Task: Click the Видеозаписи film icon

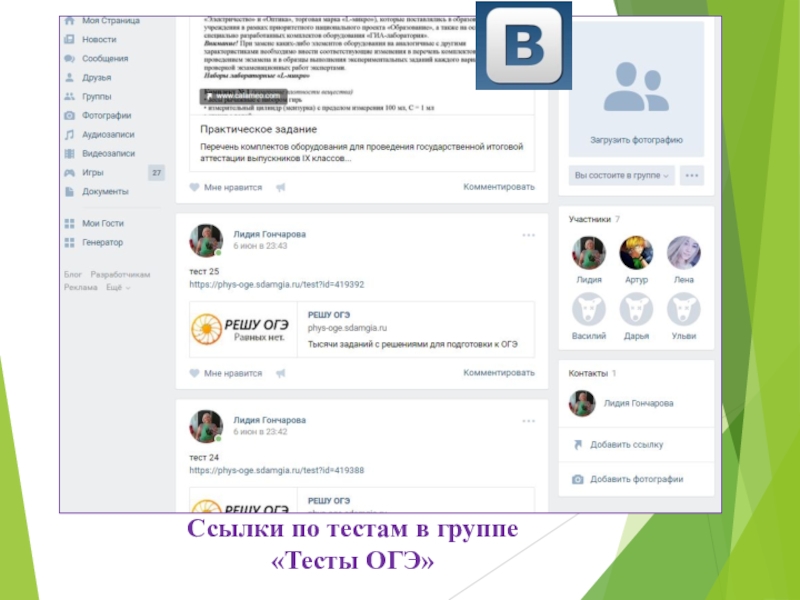Action: tap(69, 154)
